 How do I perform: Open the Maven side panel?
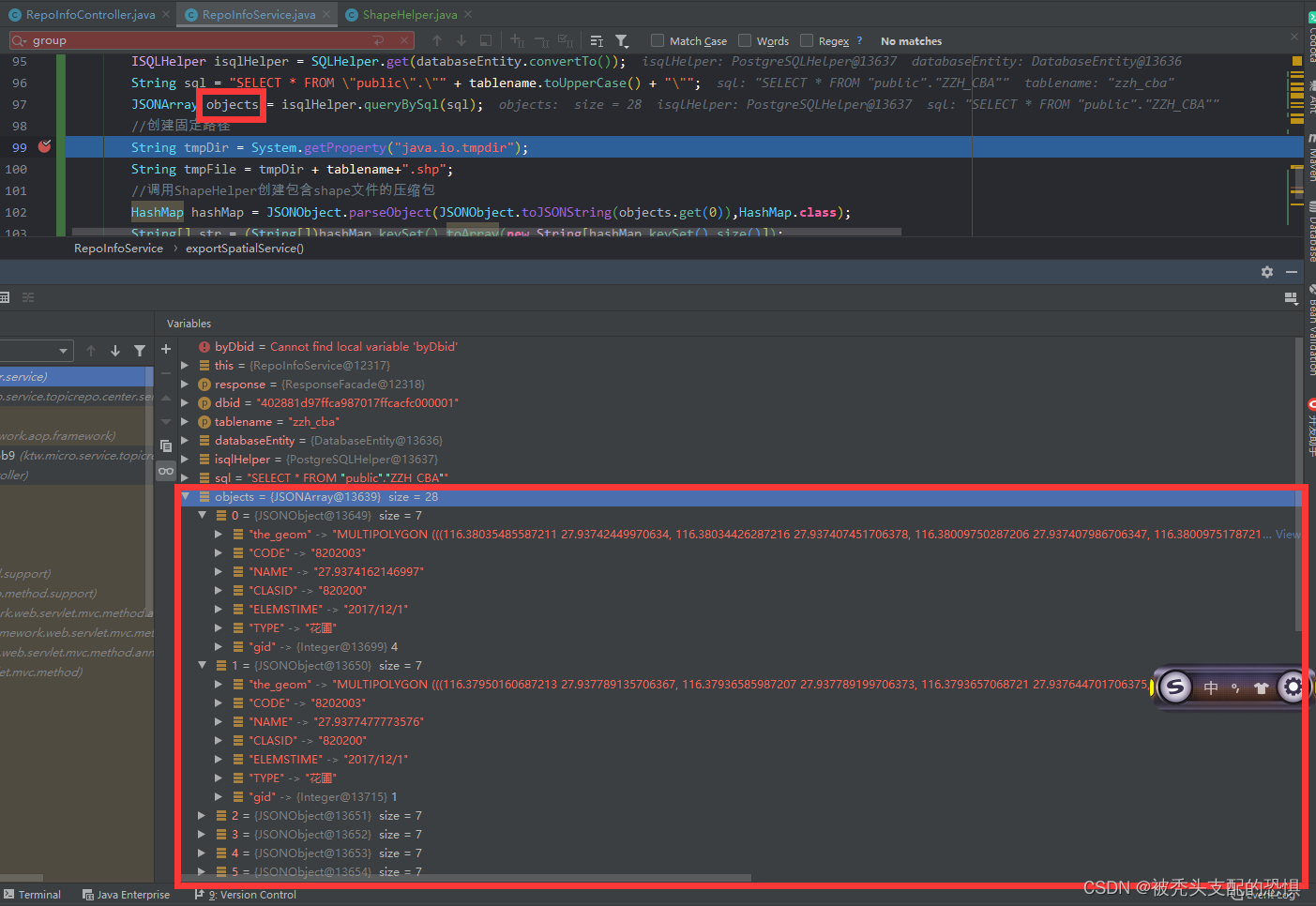tap(1310, 159)
